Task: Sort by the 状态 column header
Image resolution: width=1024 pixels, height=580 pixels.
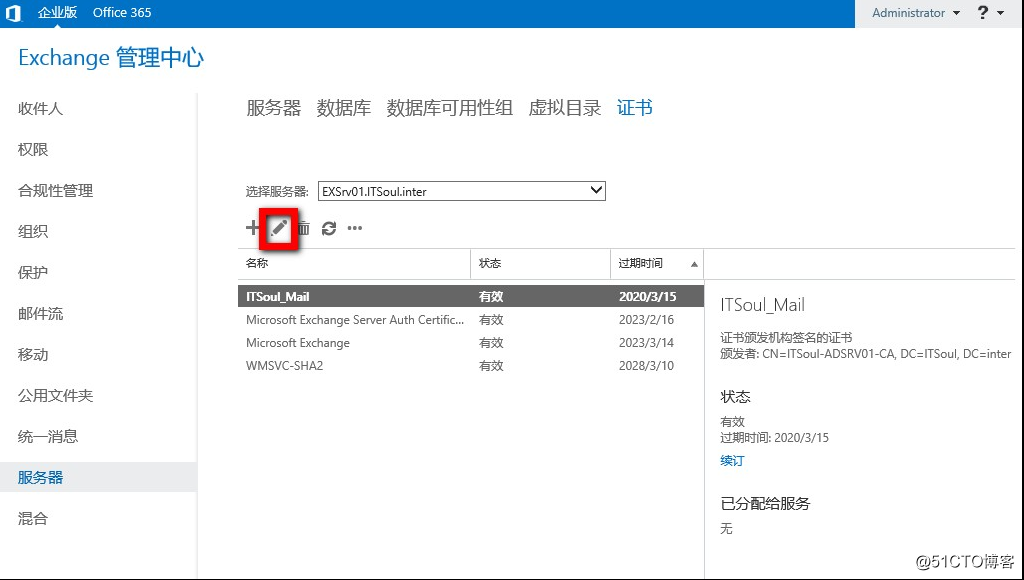Action: pos(541,263)
